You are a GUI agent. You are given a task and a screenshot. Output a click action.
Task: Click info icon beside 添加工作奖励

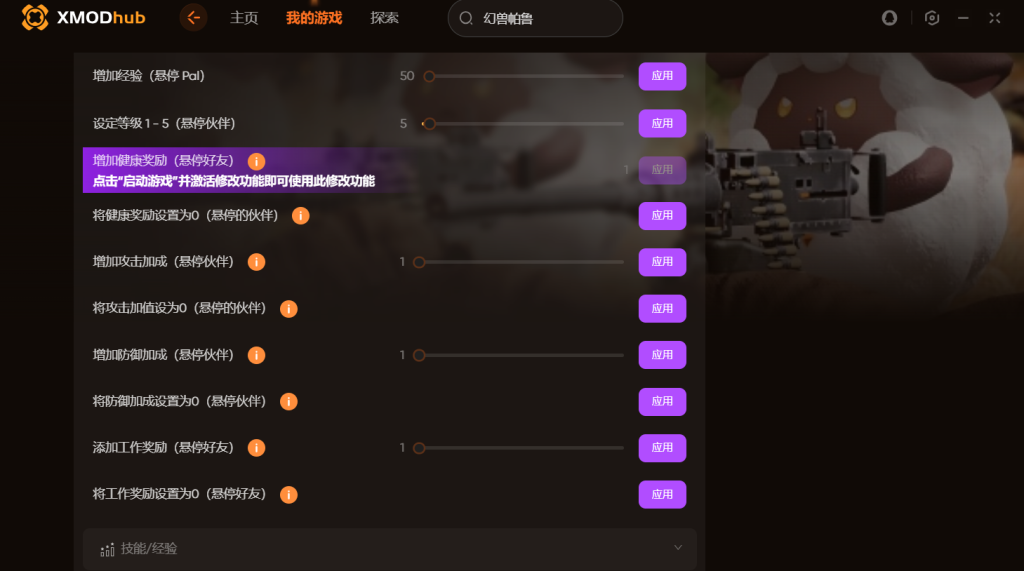(x=256, y=448)
